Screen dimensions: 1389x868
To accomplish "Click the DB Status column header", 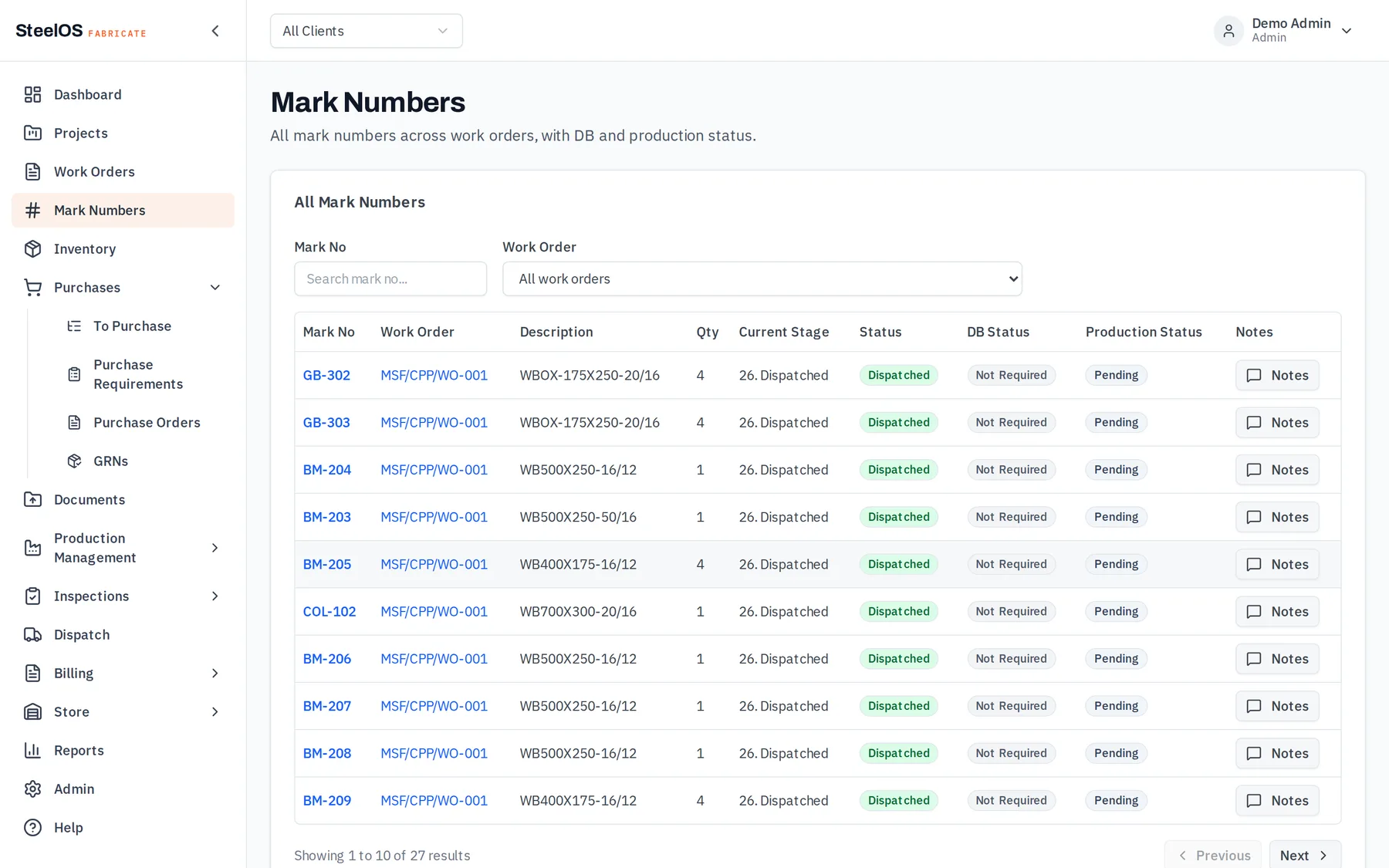I will coord(998,332).
